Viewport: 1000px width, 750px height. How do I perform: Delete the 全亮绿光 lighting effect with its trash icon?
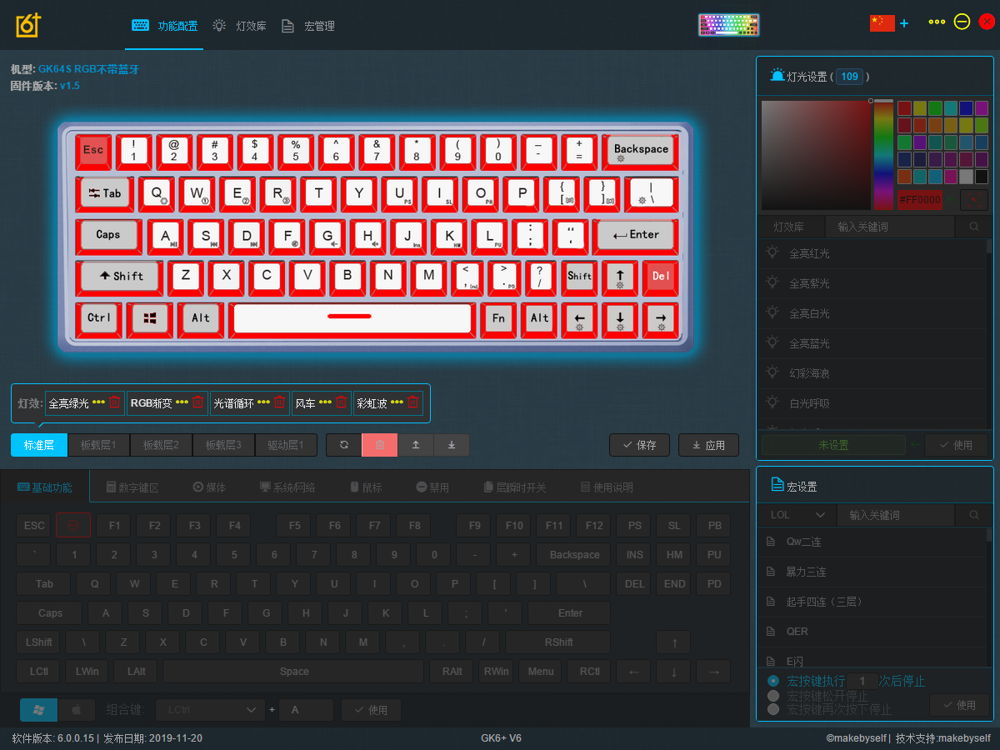click(114, 403)
